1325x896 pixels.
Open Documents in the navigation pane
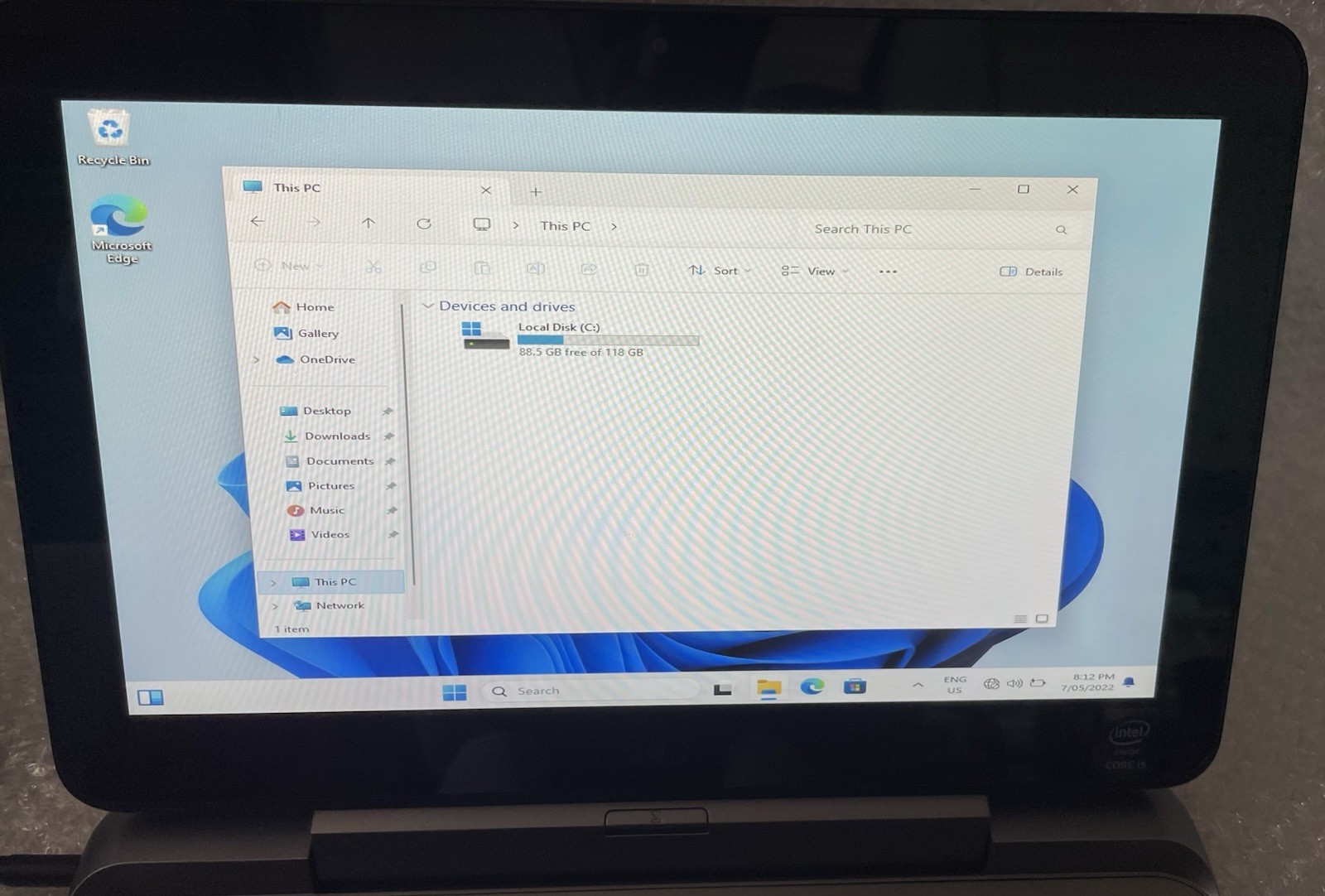tap(330, 460)
